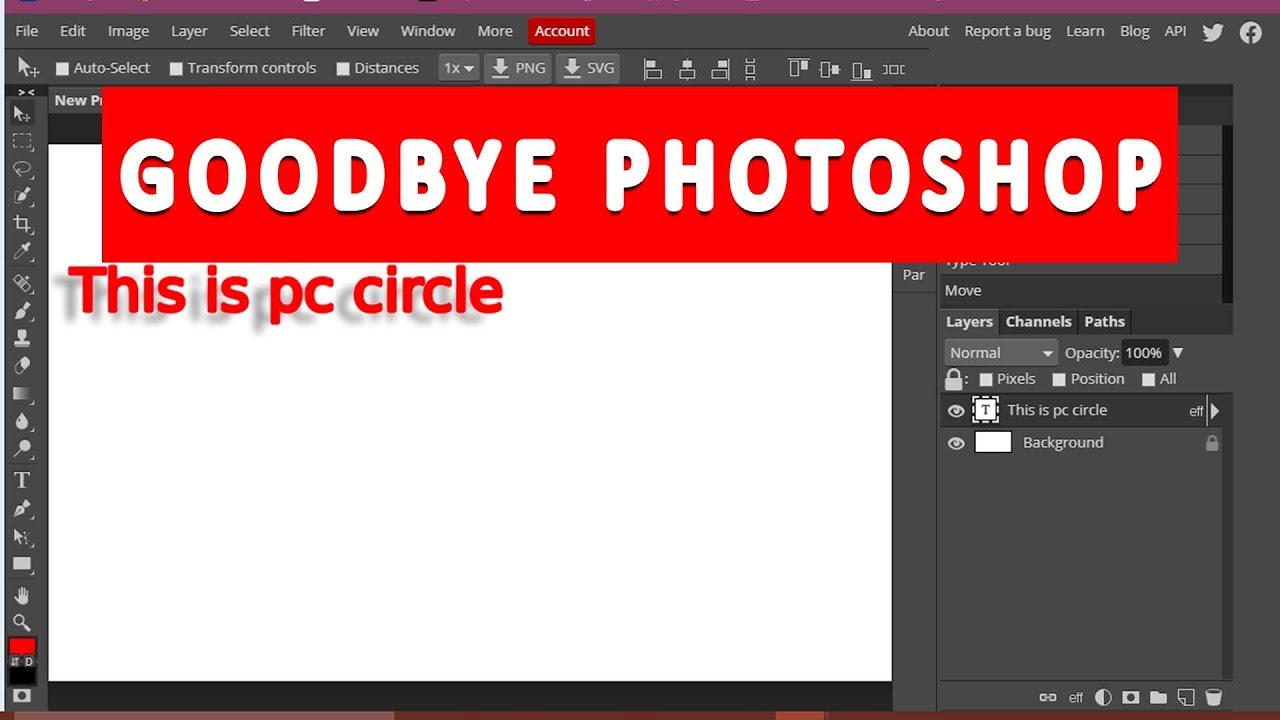Export as SVG button
The height and width of the screenshot is (720, 1280).
click(x=587, y=69)
